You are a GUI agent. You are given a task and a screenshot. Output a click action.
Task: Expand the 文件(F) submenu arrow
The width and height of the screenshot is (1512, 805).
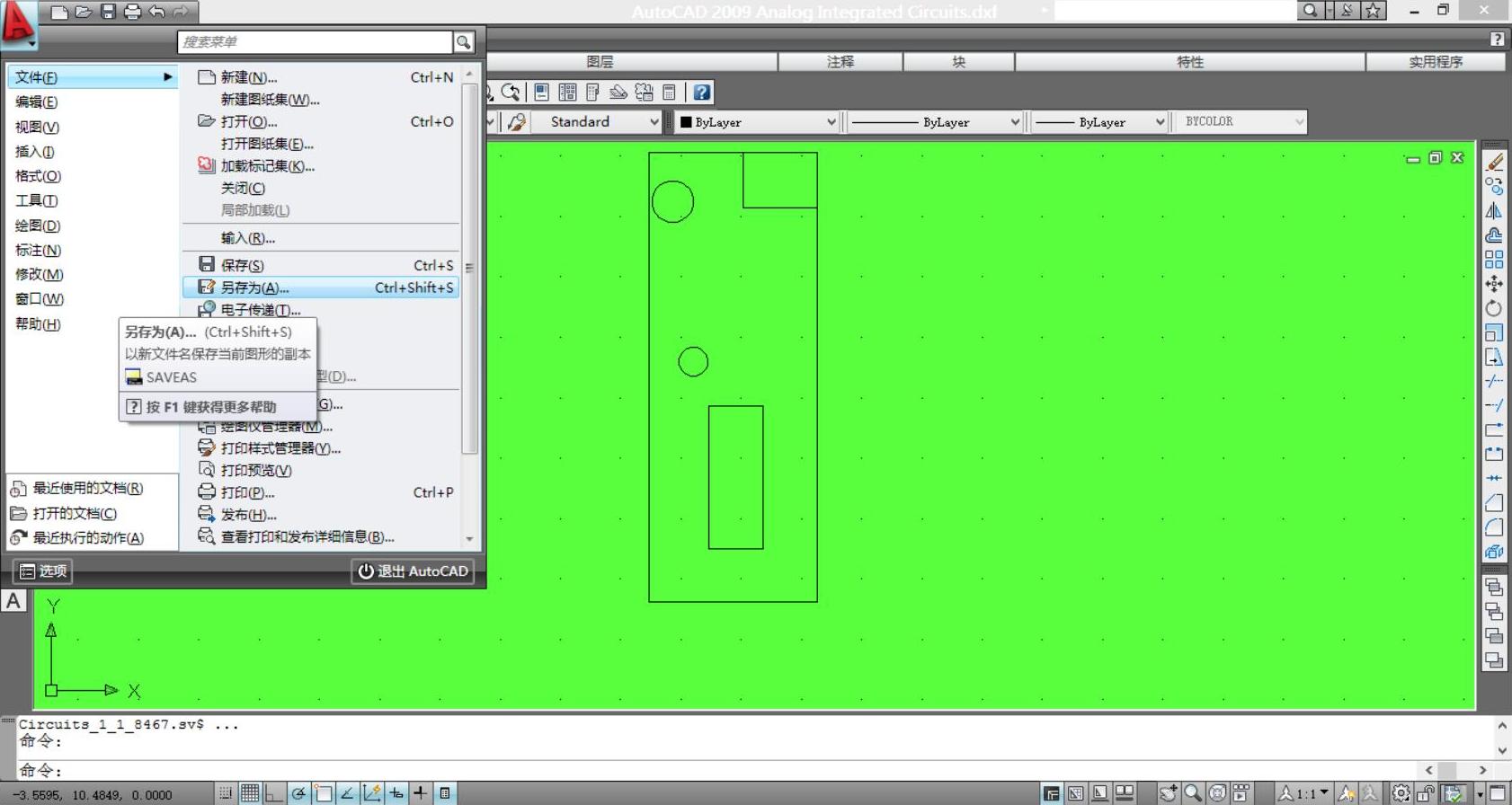[x=167, y=77]
